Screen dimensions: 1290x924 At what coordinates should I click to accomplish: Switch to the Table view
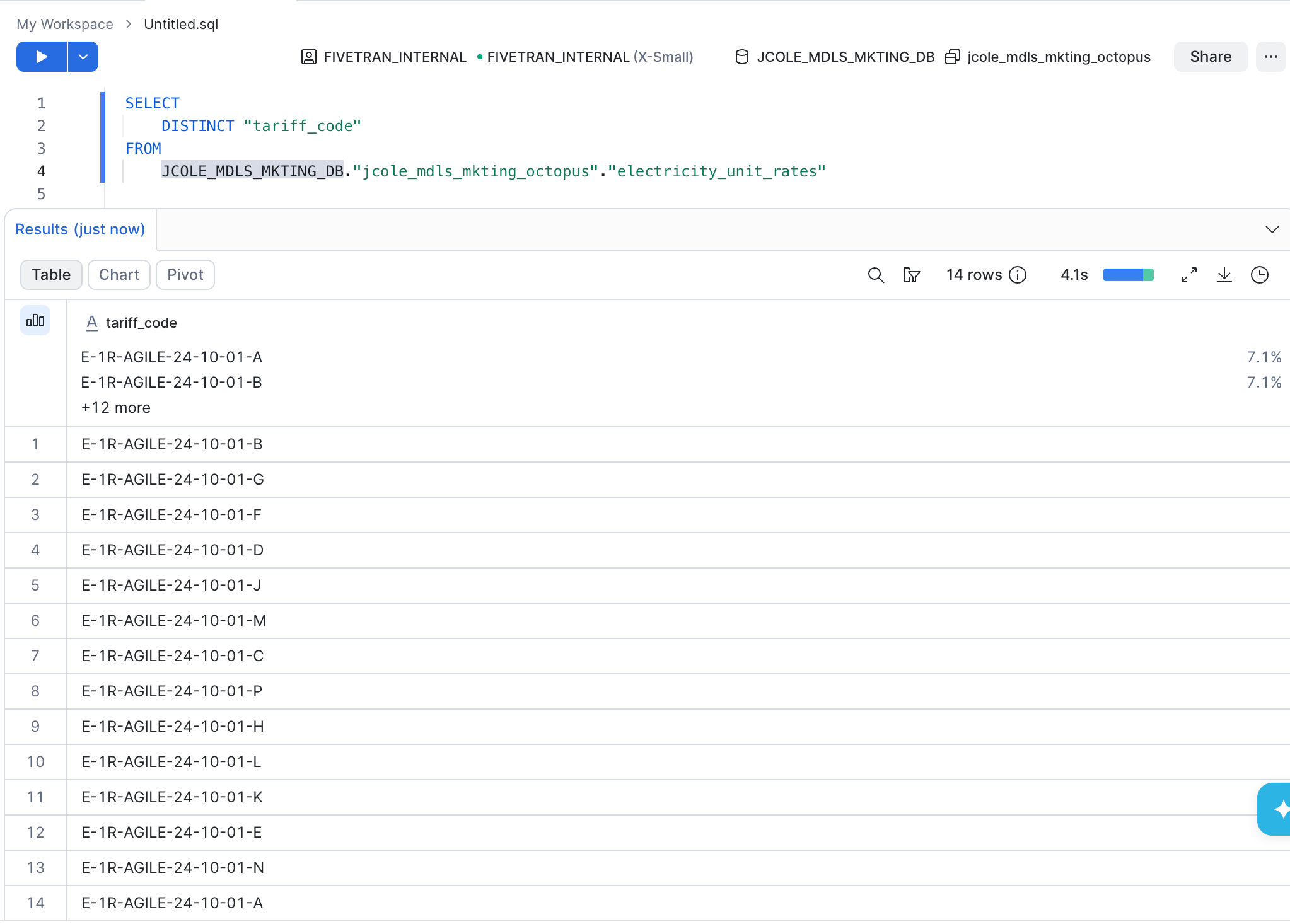51,275
